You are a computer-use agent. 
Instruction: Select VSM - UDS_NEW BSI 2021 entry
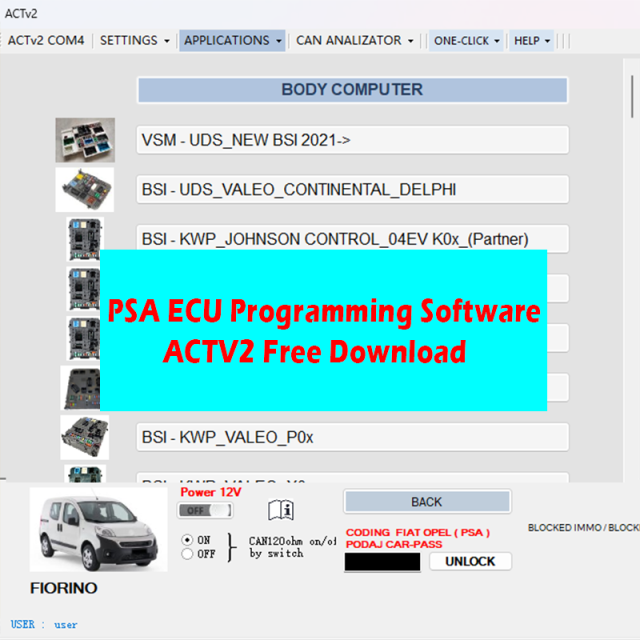[x=352, y=140]
